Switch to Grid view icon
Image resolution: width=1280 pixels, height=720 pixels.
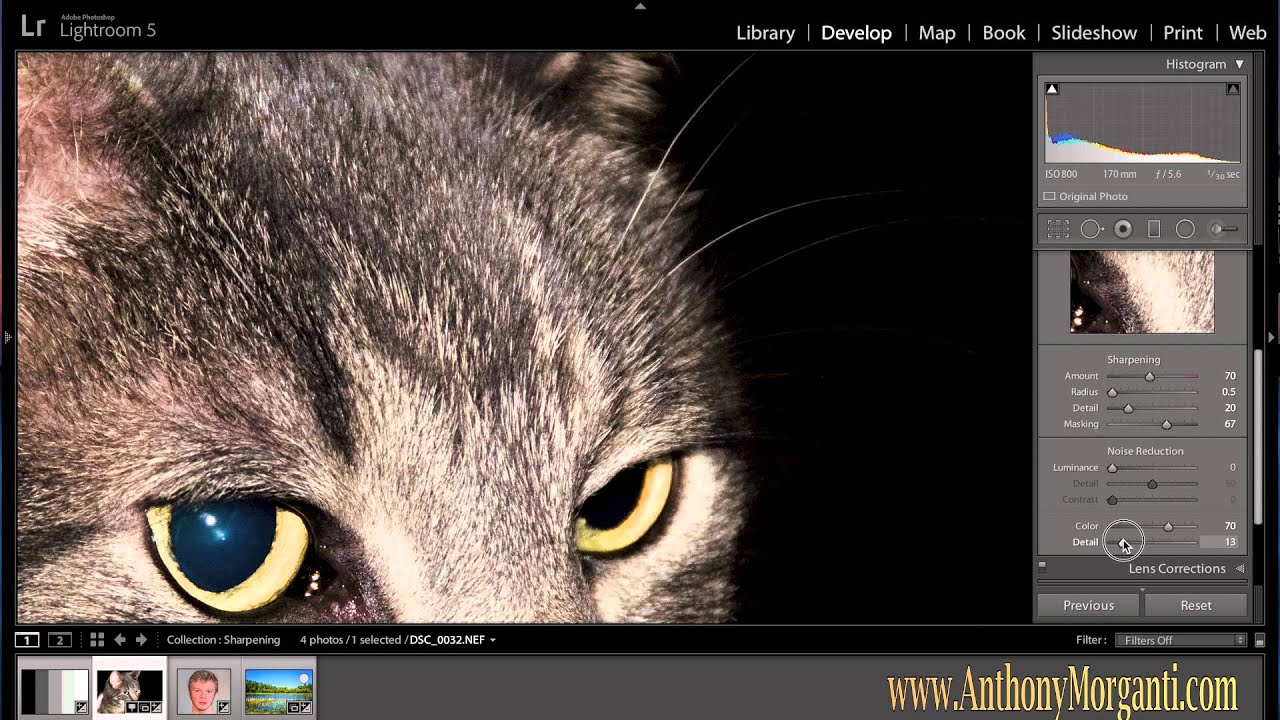click(x=97, y=640)
